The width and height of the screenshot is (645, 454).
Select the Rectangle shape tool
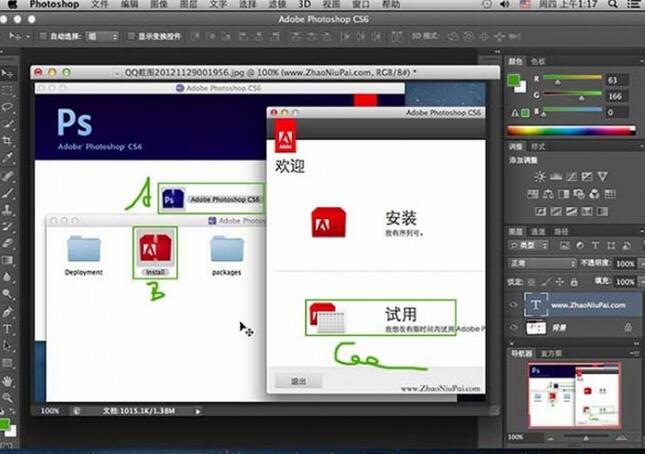tap(7, 363)
